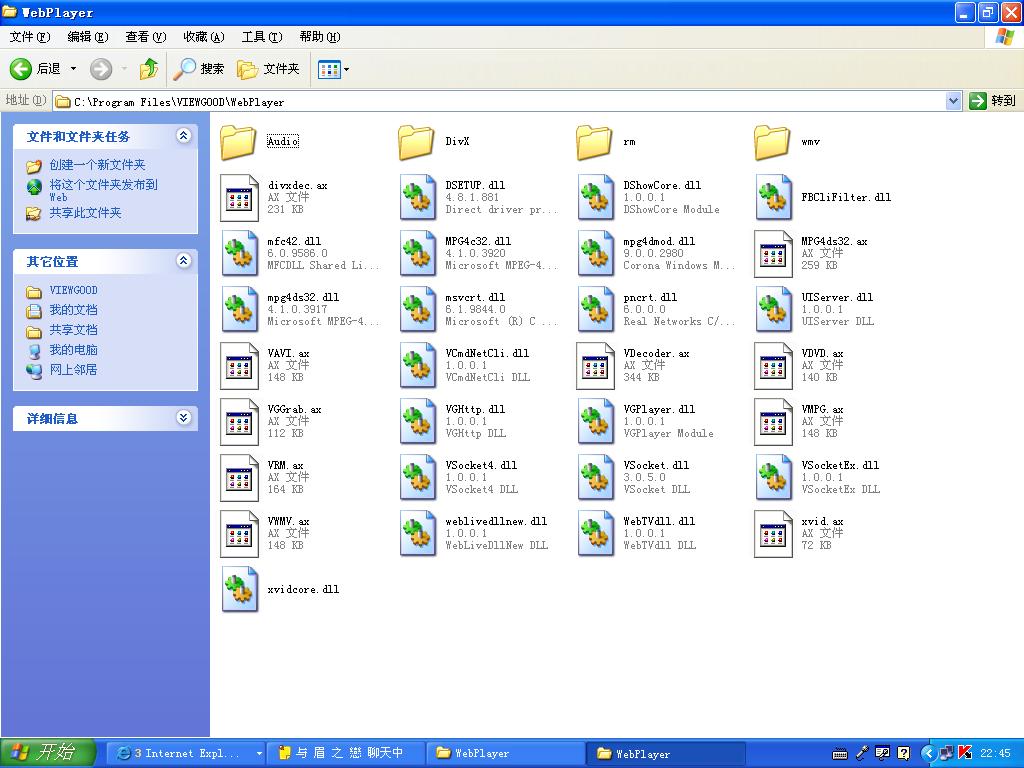
Task: Open the DivX folder icon
Action: click(x=416, y=142)
